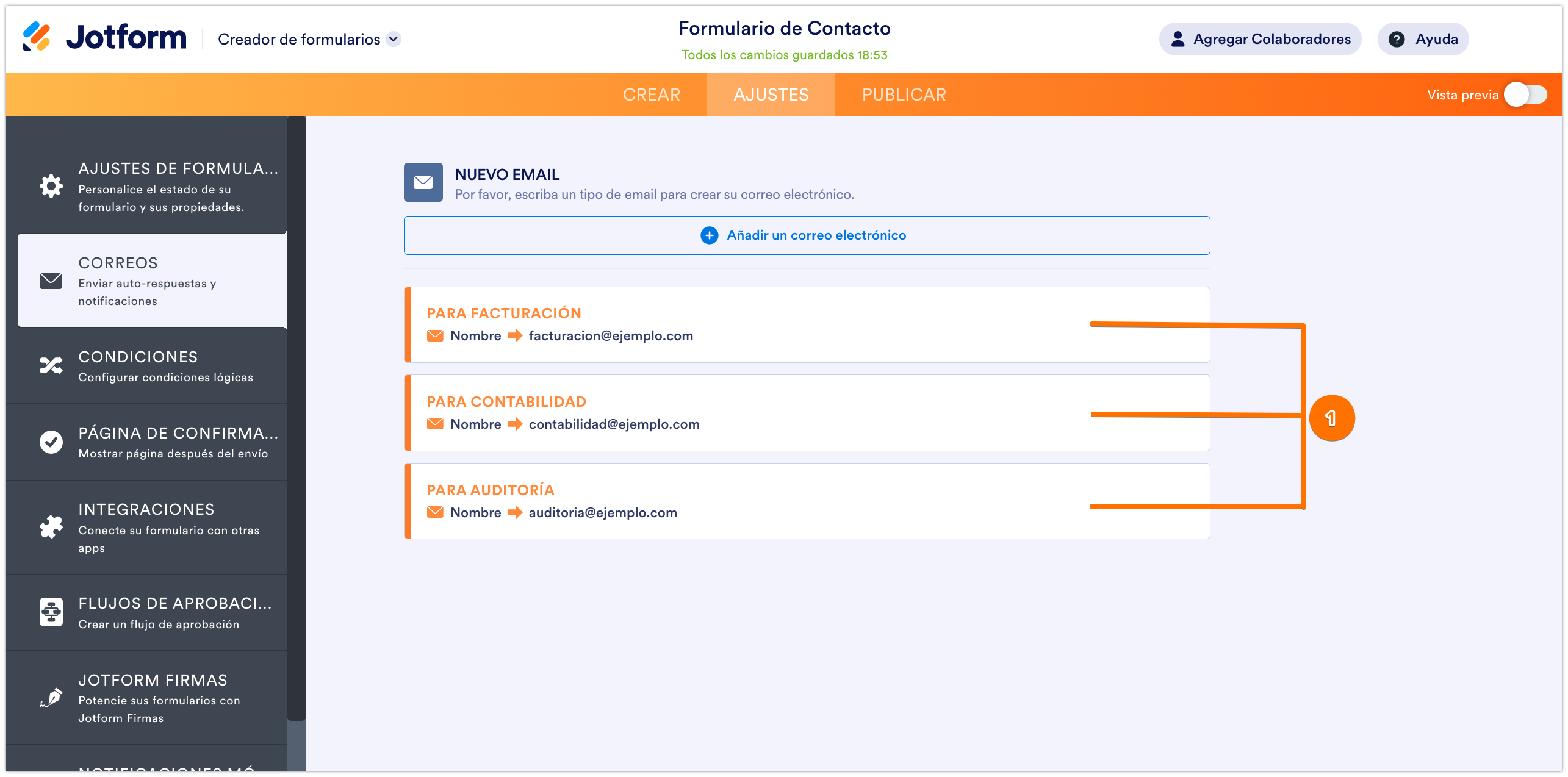Screen dimensions: 1568x777
Task: Click the sidebar vertical scrollbar
Action: pos(296,415)
